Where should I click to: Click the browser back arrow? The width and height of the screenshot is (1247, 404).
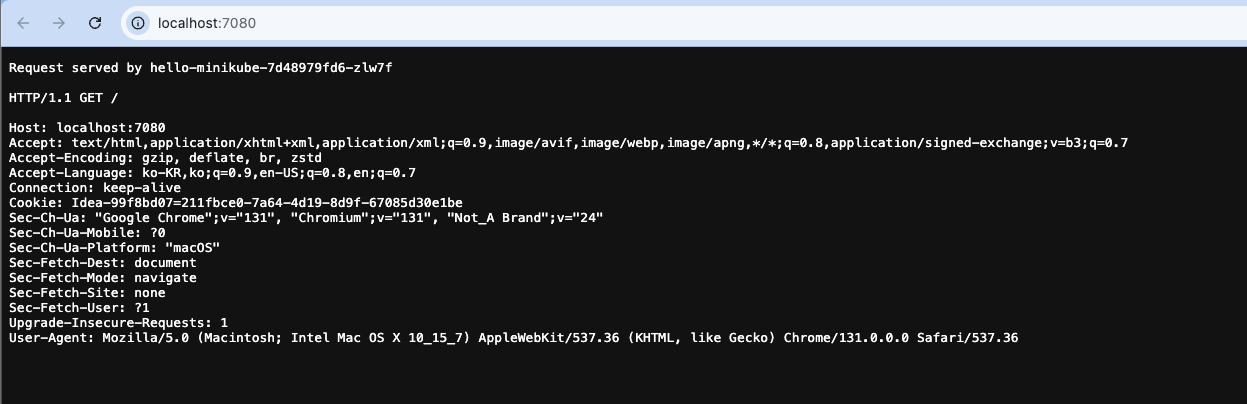coord(24,23)
